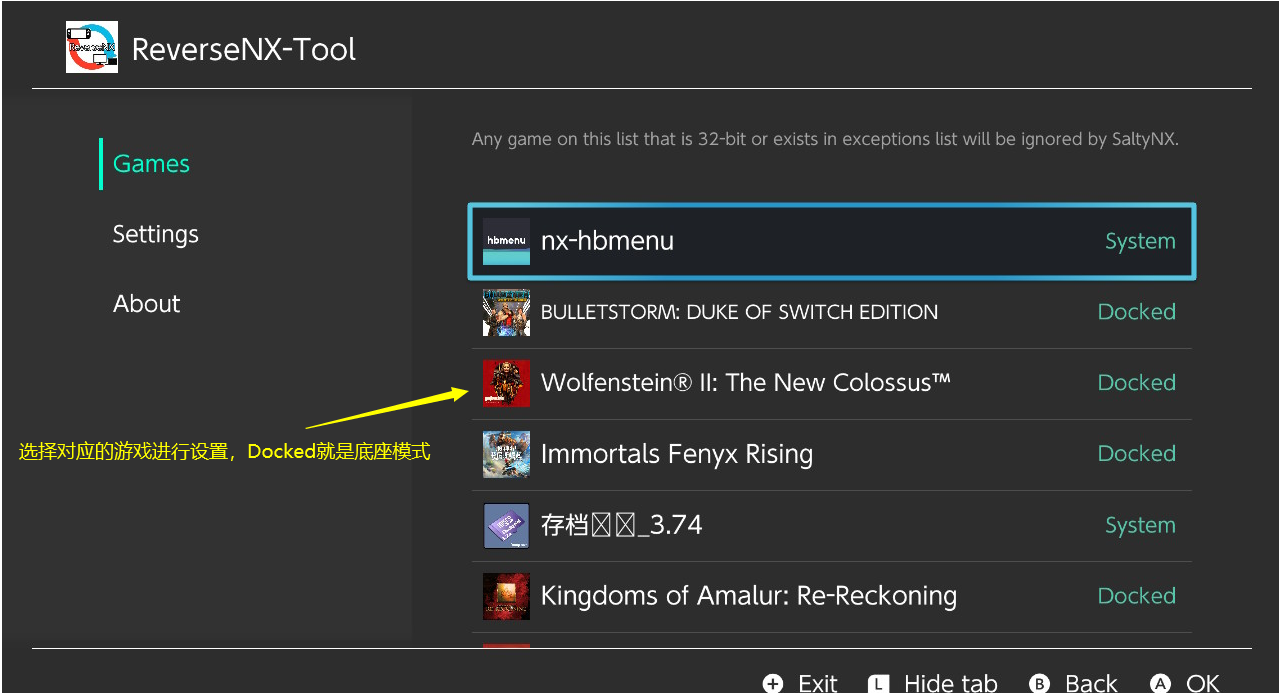1279x693 pixels.
Task: Toggle Docked status of Immortals Fenyx Rising
Action: click(1136, 454)
